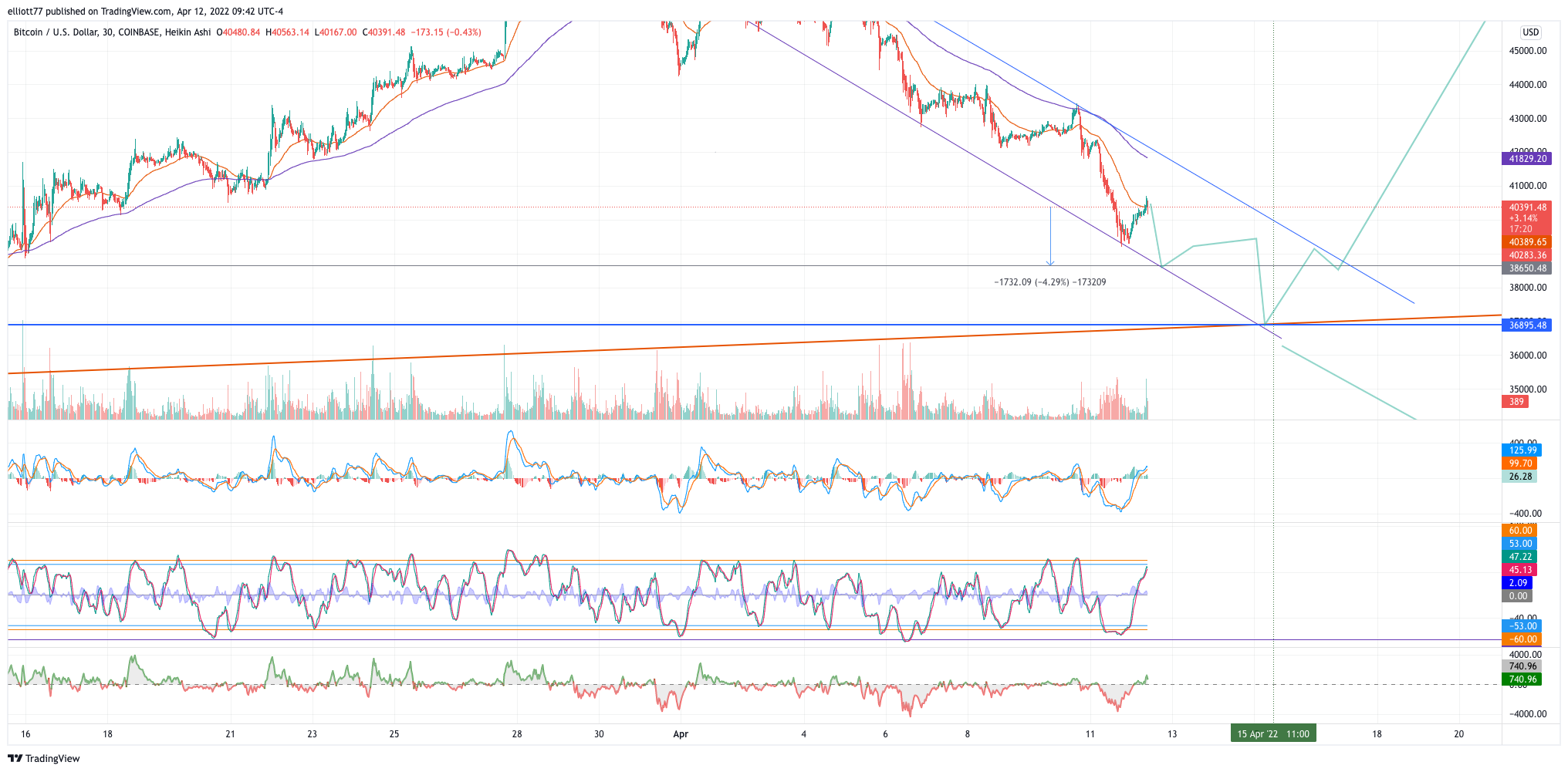Click the gray 38650.48 horizontal line label
The width and height of the screenshot is (1568, 772).
1526,268
